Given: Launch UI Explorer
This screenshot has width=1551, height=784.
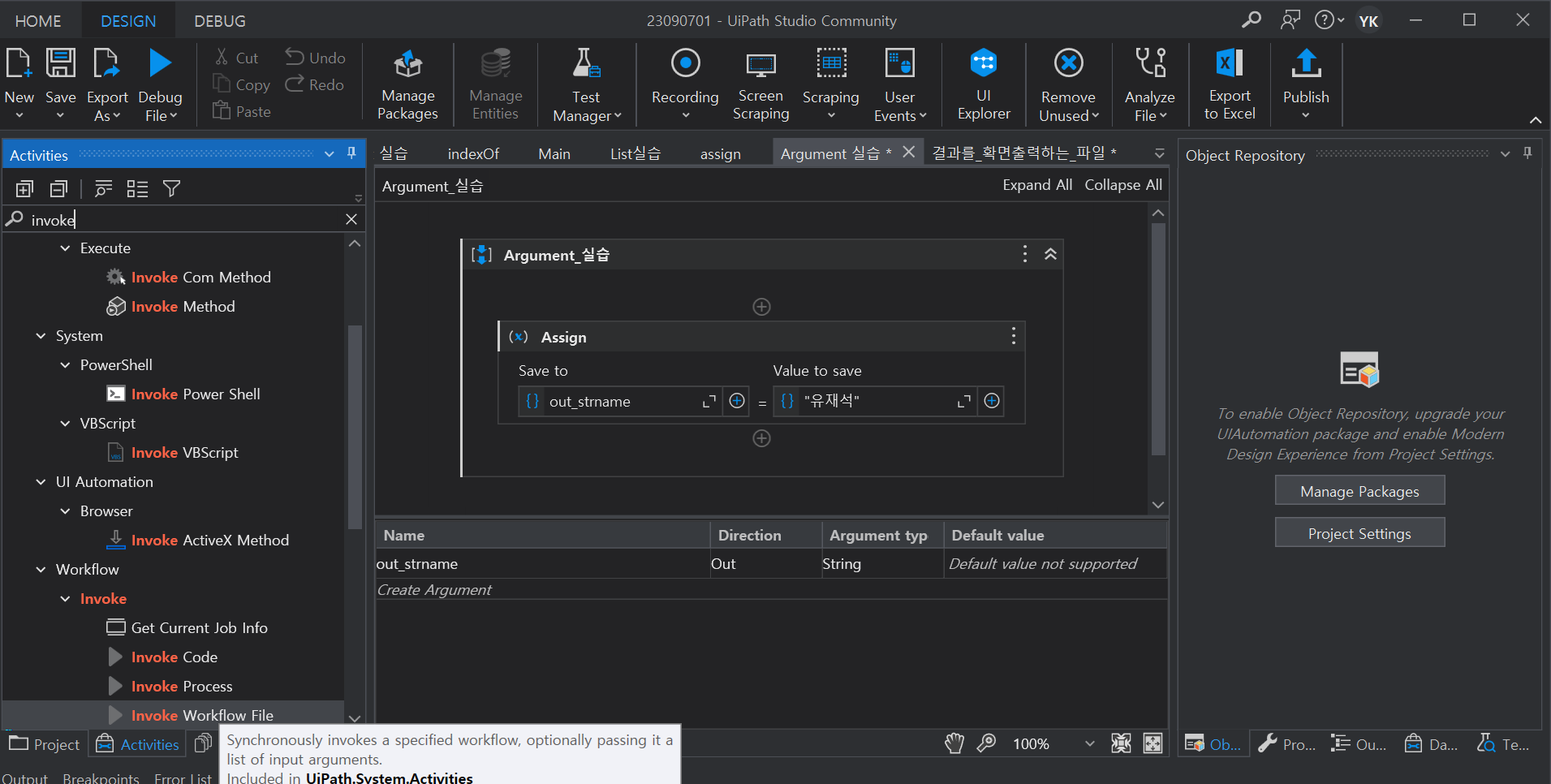Looking at the screenshot, I should tap(984, 85).
